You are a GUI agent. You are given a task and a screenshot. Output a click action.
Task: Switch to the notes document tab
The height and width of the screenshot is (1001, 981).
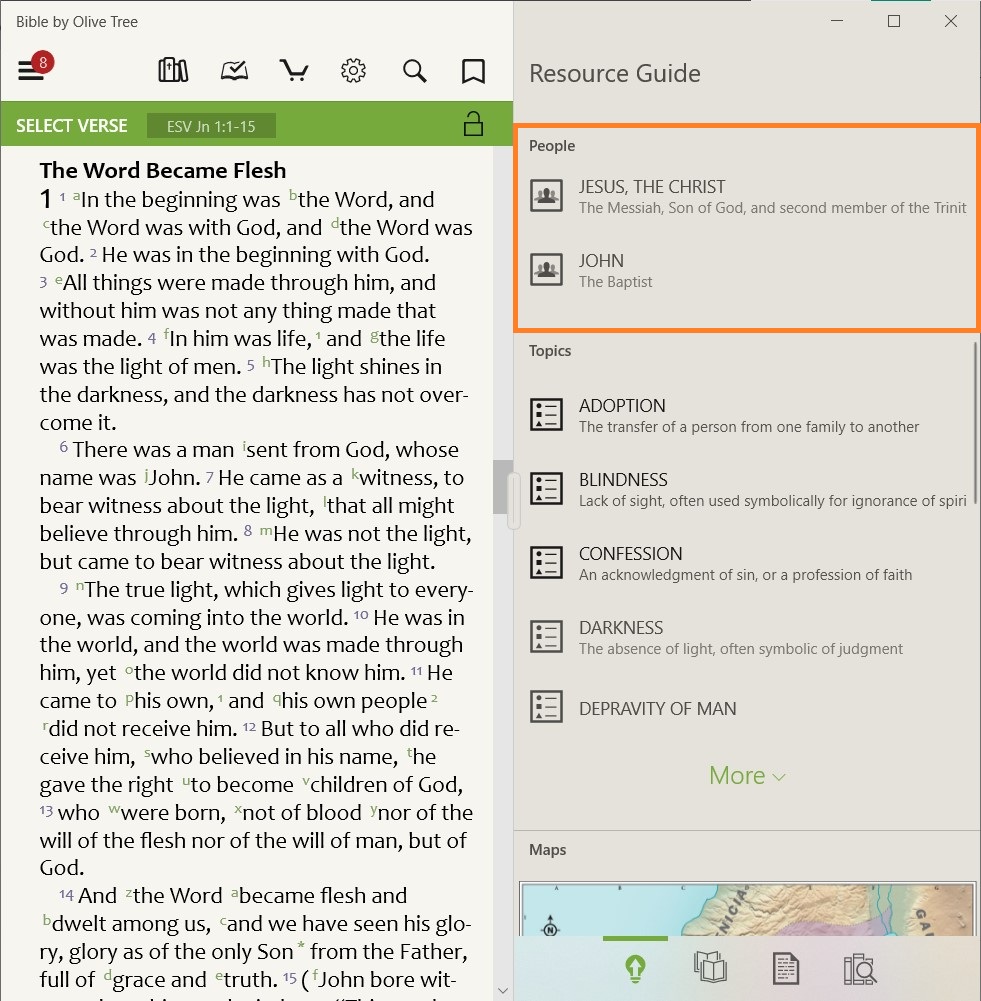(x=785, y=968)
